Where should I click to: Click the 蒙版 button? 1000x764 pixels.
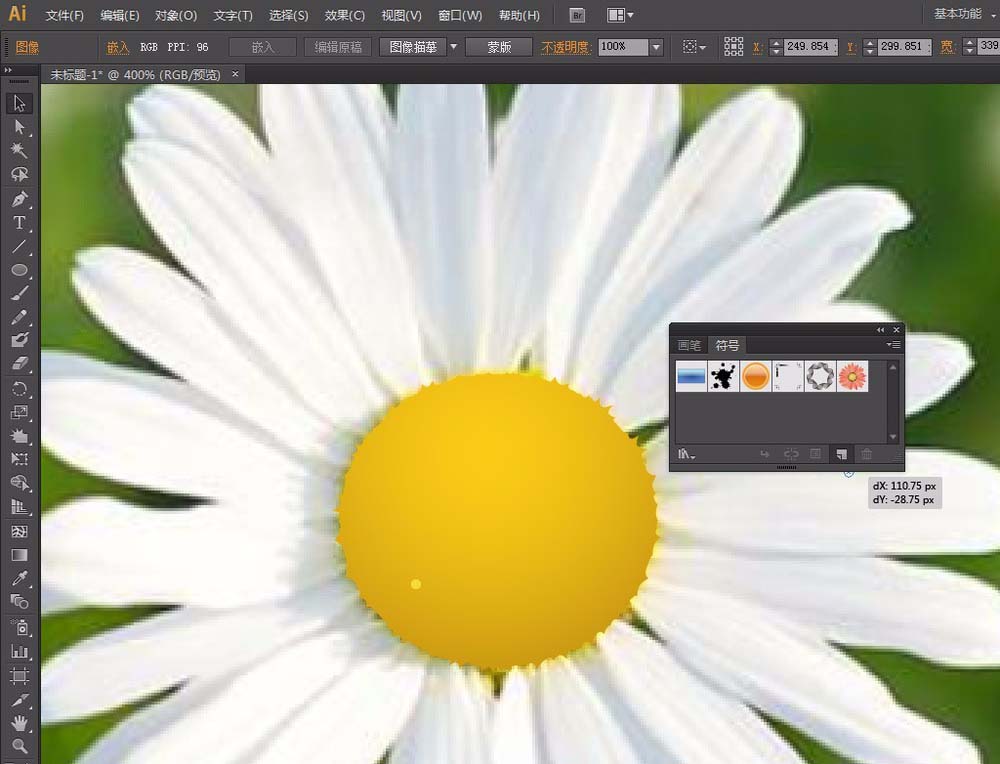click(x=499, y=47)
